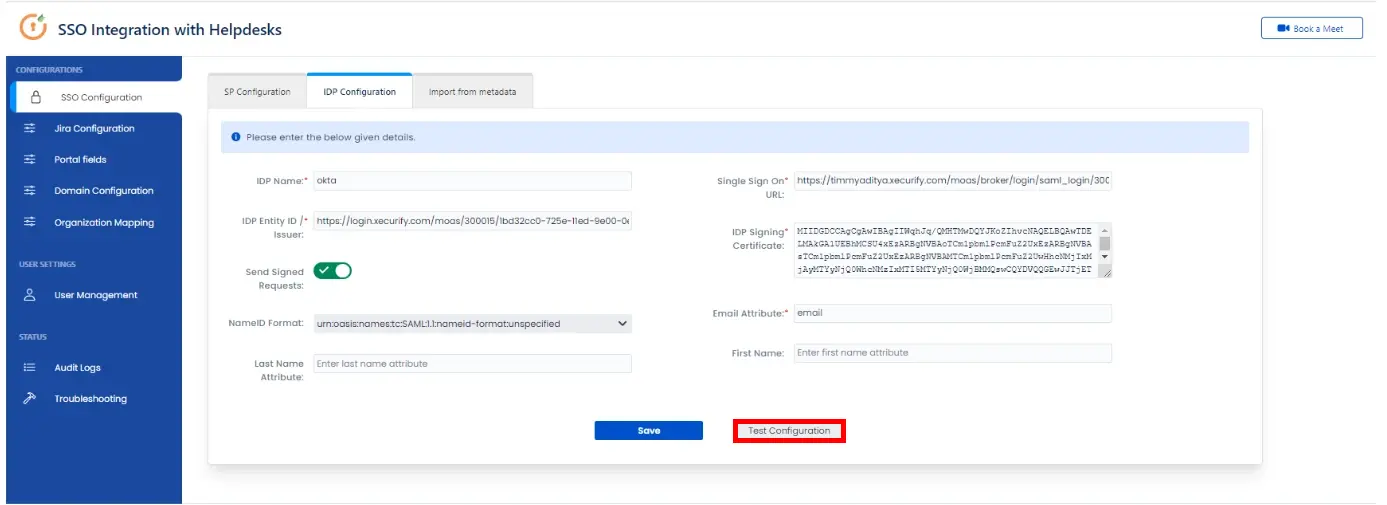Click the "Please enter the below given details." text

[330, 137]
